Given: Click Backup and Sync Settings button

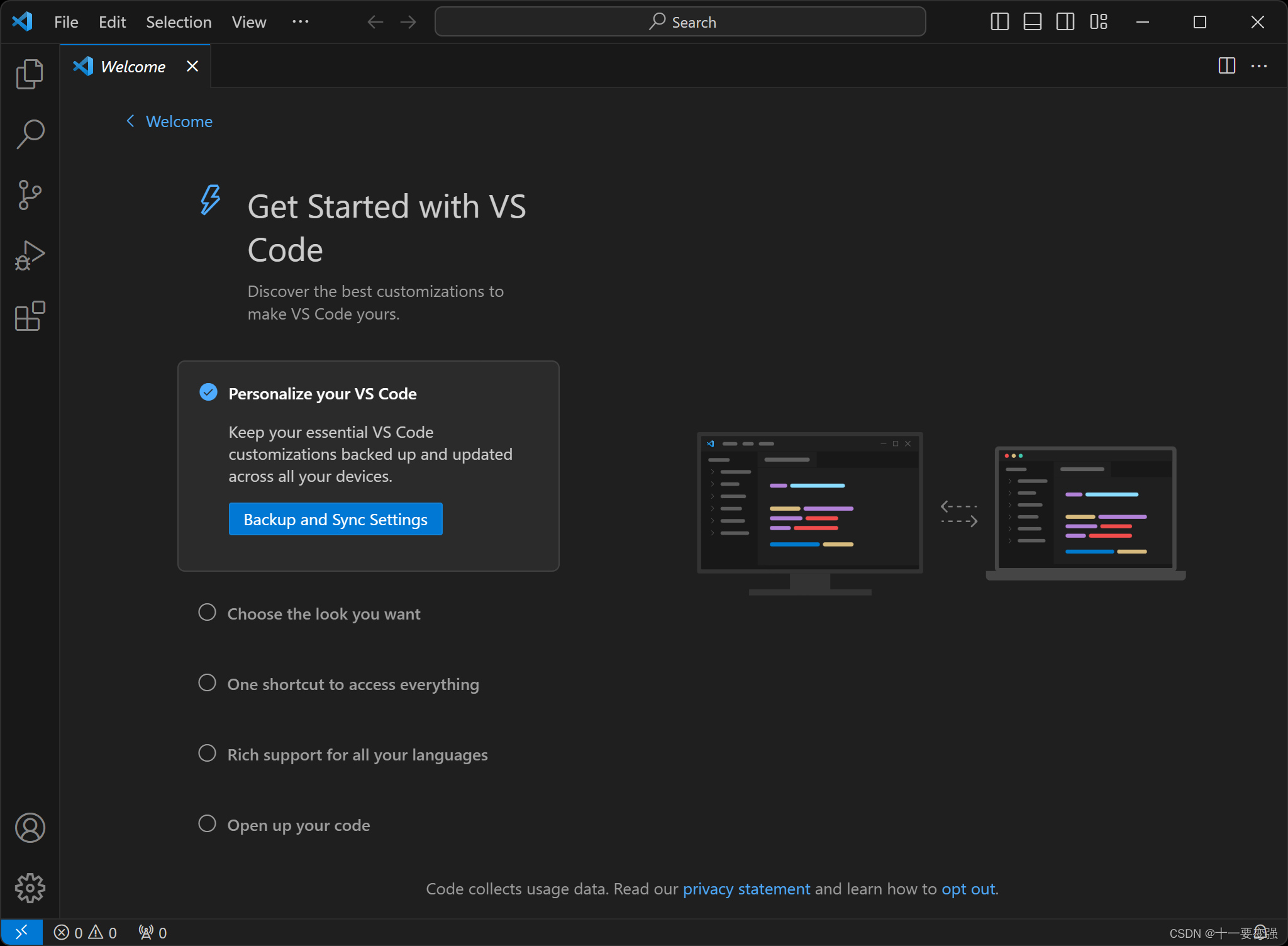Looking at the screenshot, I should (335, 518).
